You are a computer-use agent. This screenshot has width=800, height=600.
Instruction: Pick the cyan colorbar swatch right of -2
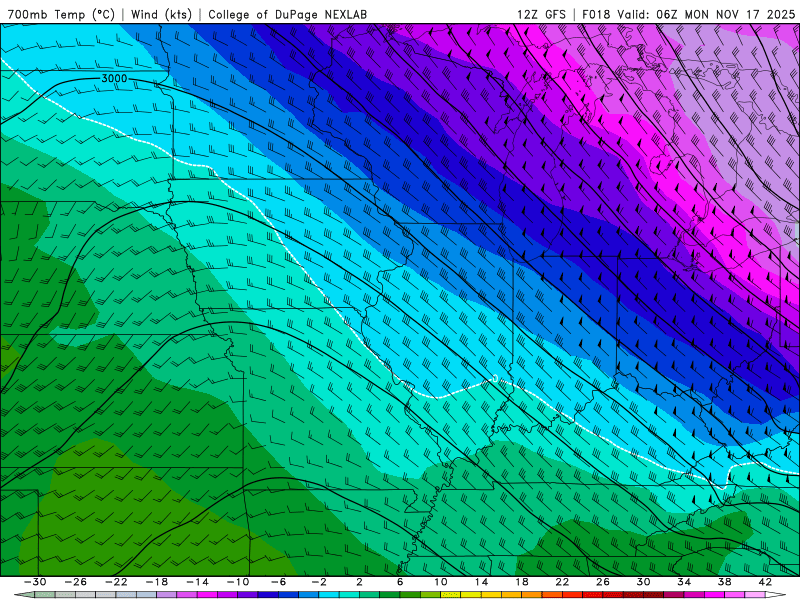(x=329, y=594)
